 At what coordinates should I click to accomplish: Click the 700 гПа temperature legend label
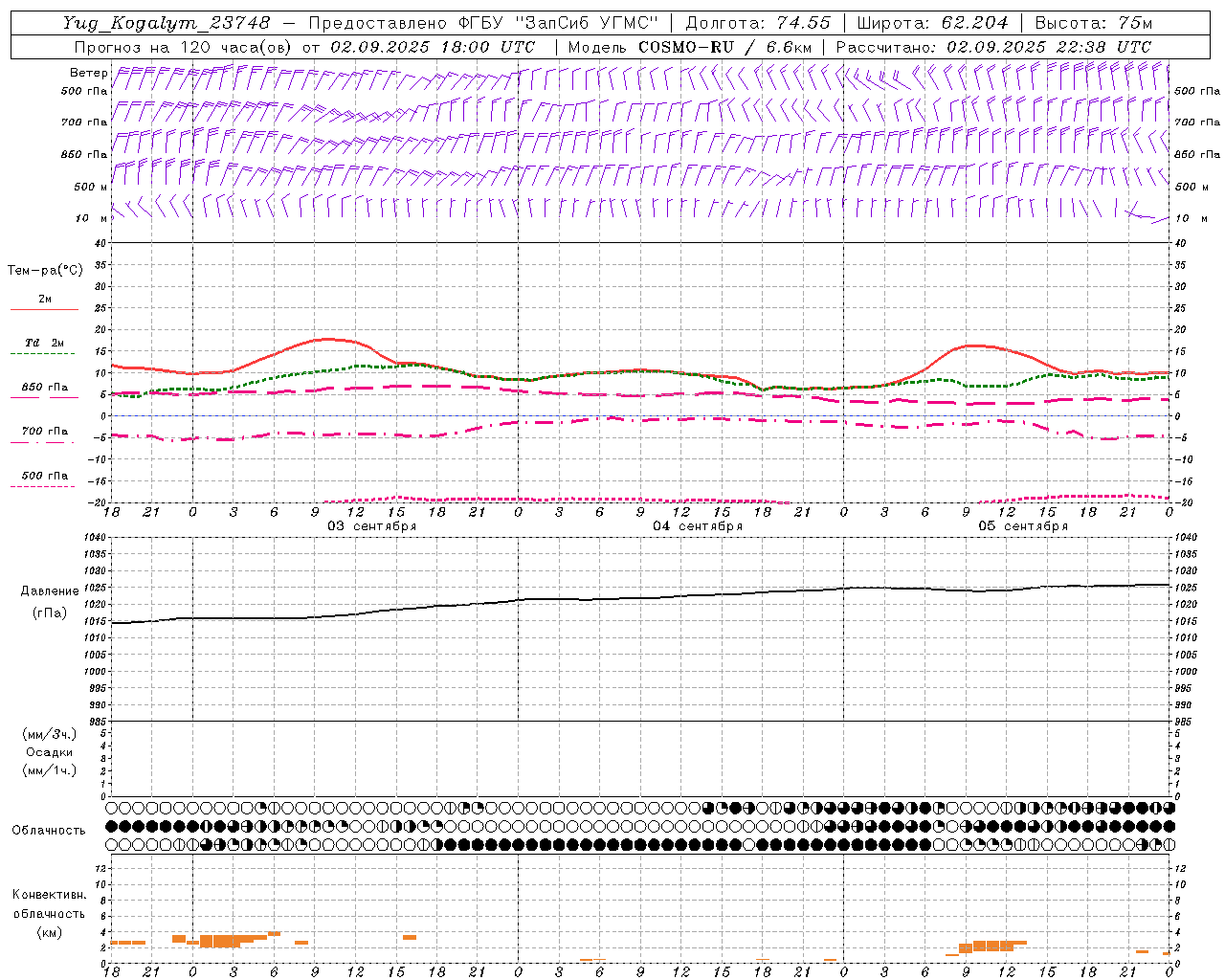[45, 432]
